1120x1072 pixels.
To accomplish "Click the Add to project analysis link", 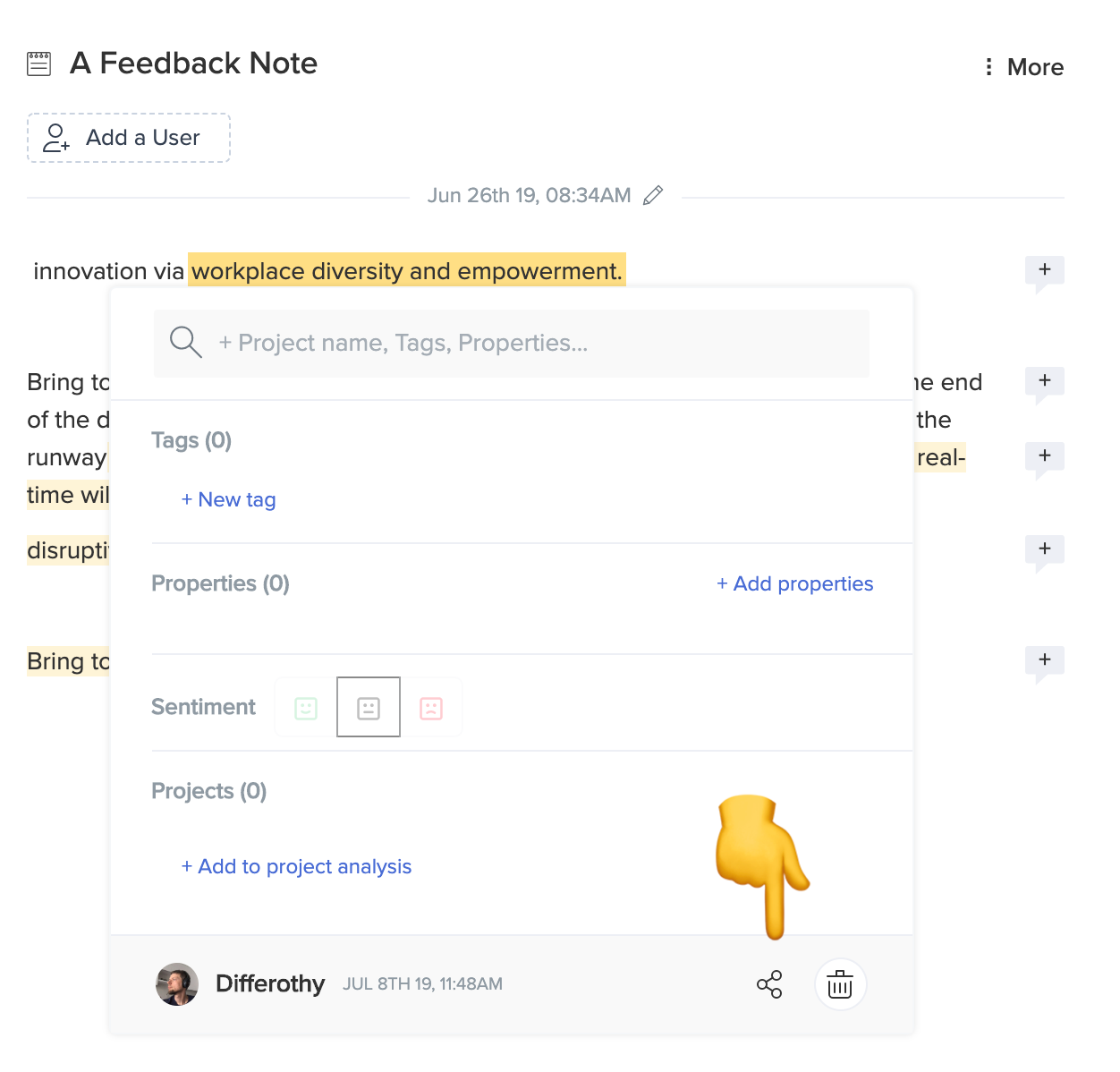I will (x=296, y=866).
